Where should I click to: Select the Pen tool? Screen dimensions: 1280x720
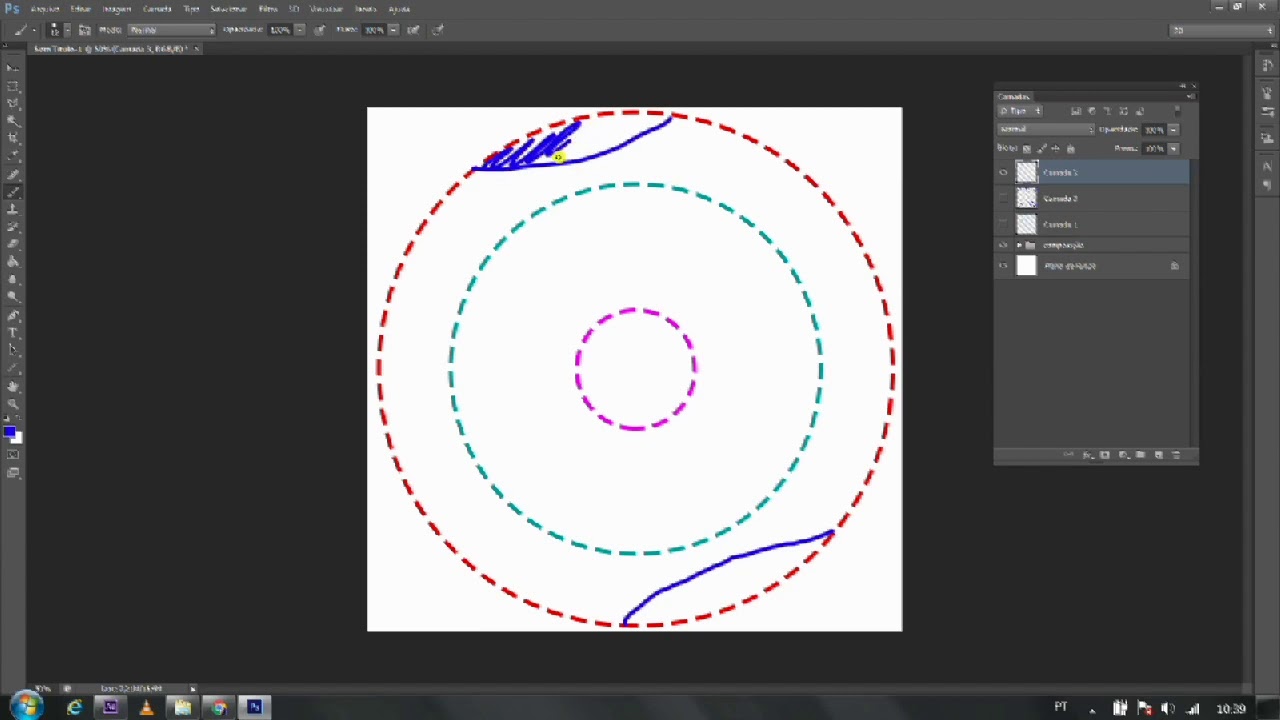pyautogui.click(x=13, y=315)
